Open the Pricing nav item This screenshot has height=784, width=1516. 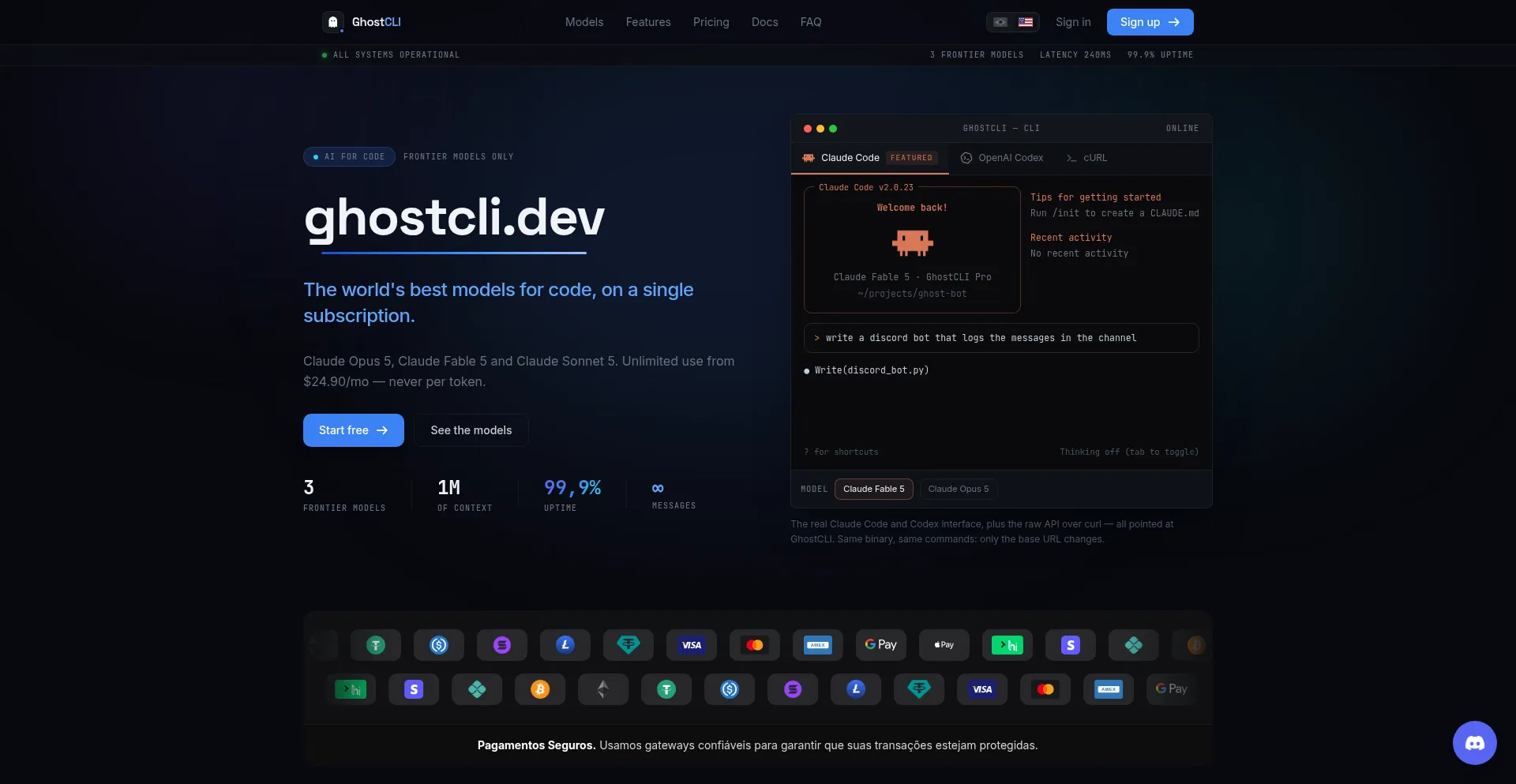pos(711,22)
